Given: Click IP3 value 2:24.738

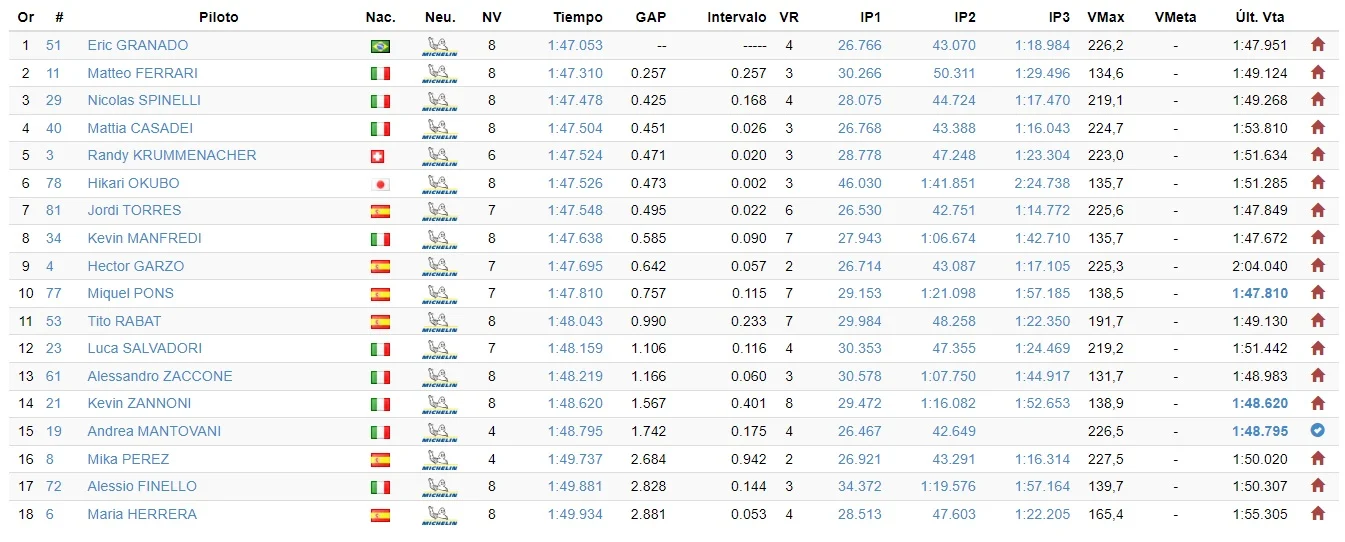Looking at the screenshot, I should (1042, 183).
